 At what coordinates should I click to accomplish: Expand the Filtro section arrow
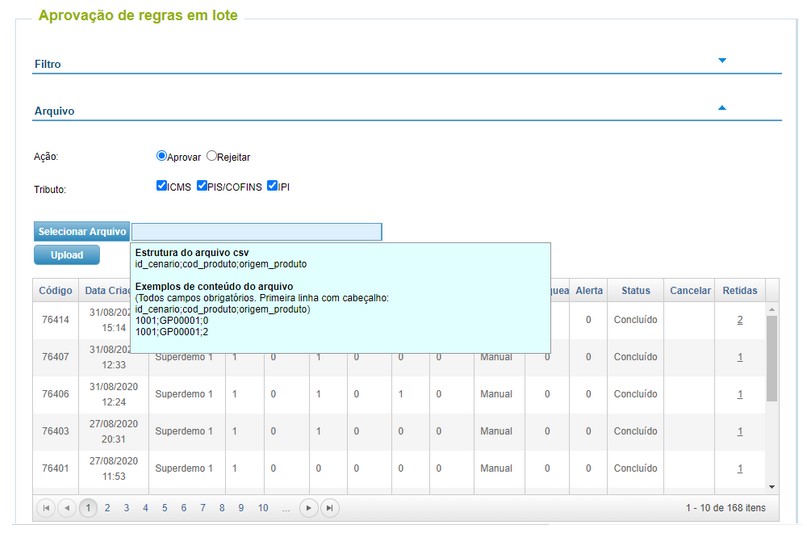coord(722,60)
